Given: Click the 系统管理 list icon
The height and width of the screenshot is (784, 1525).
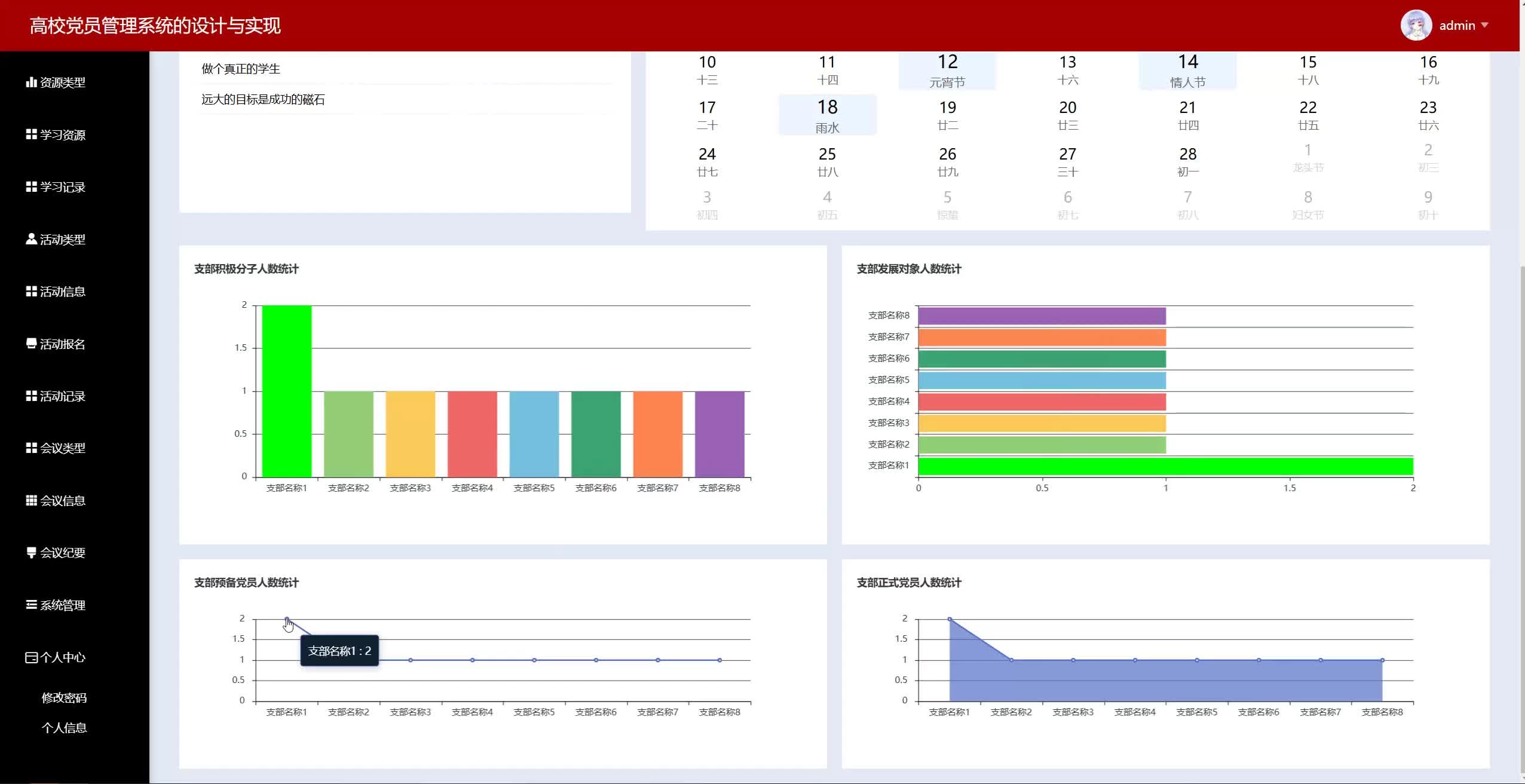Looking at the screenshot, I should pyautogui.click(x=31, y=605).
